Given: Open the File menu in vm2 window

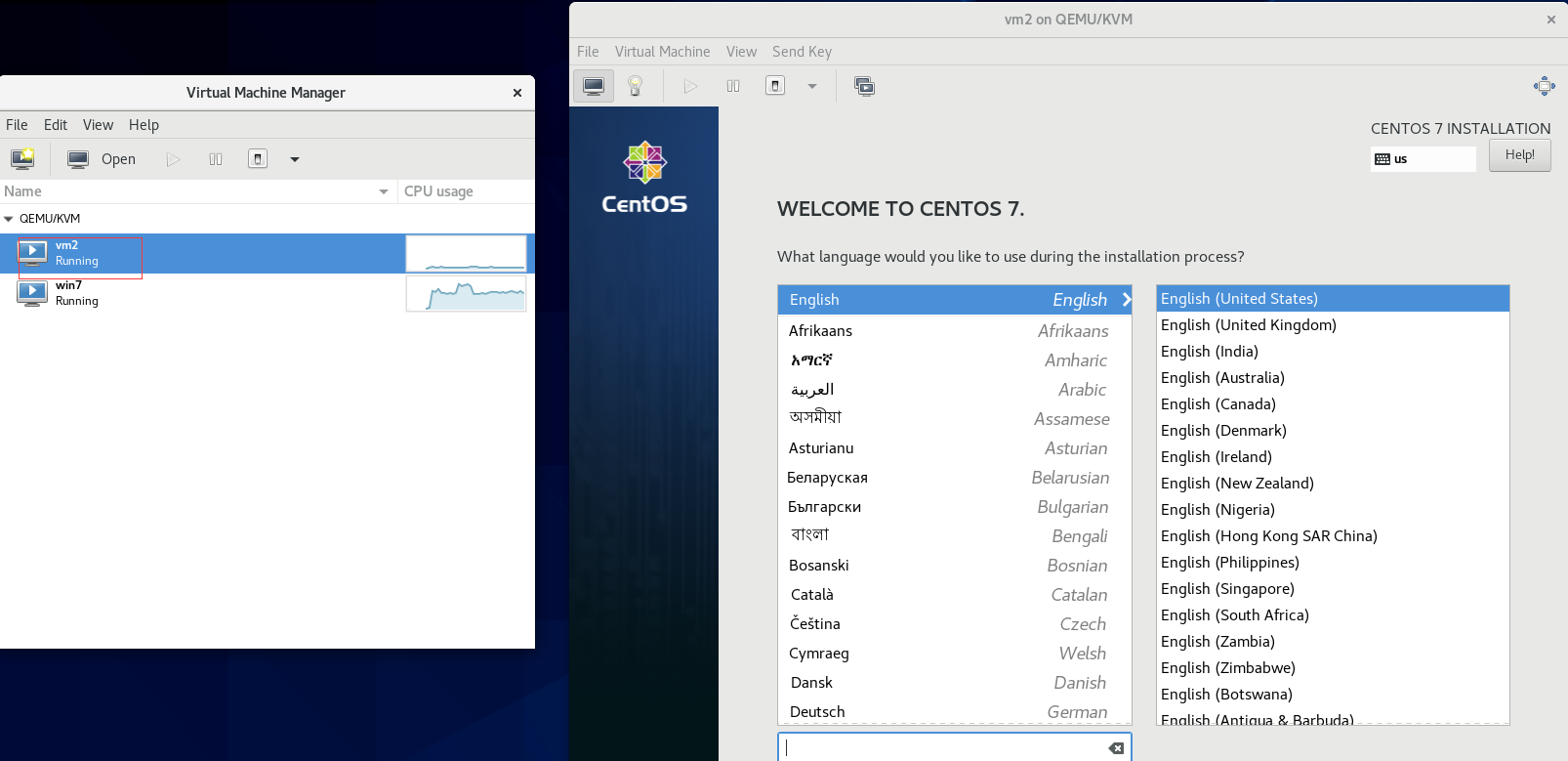Looking at the screenshot, I should click(x=588, y=52).
